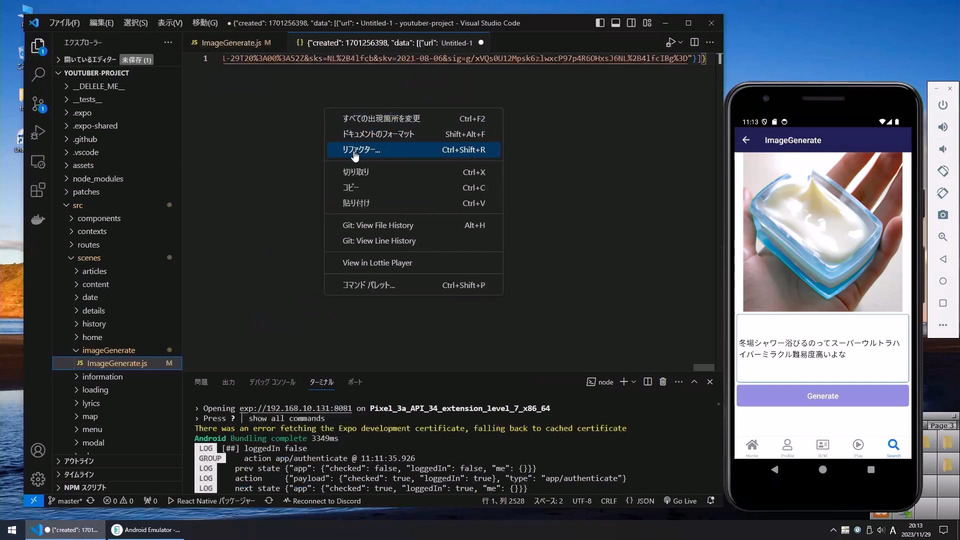
Task: Click the master branch status item
Action: 66,501
